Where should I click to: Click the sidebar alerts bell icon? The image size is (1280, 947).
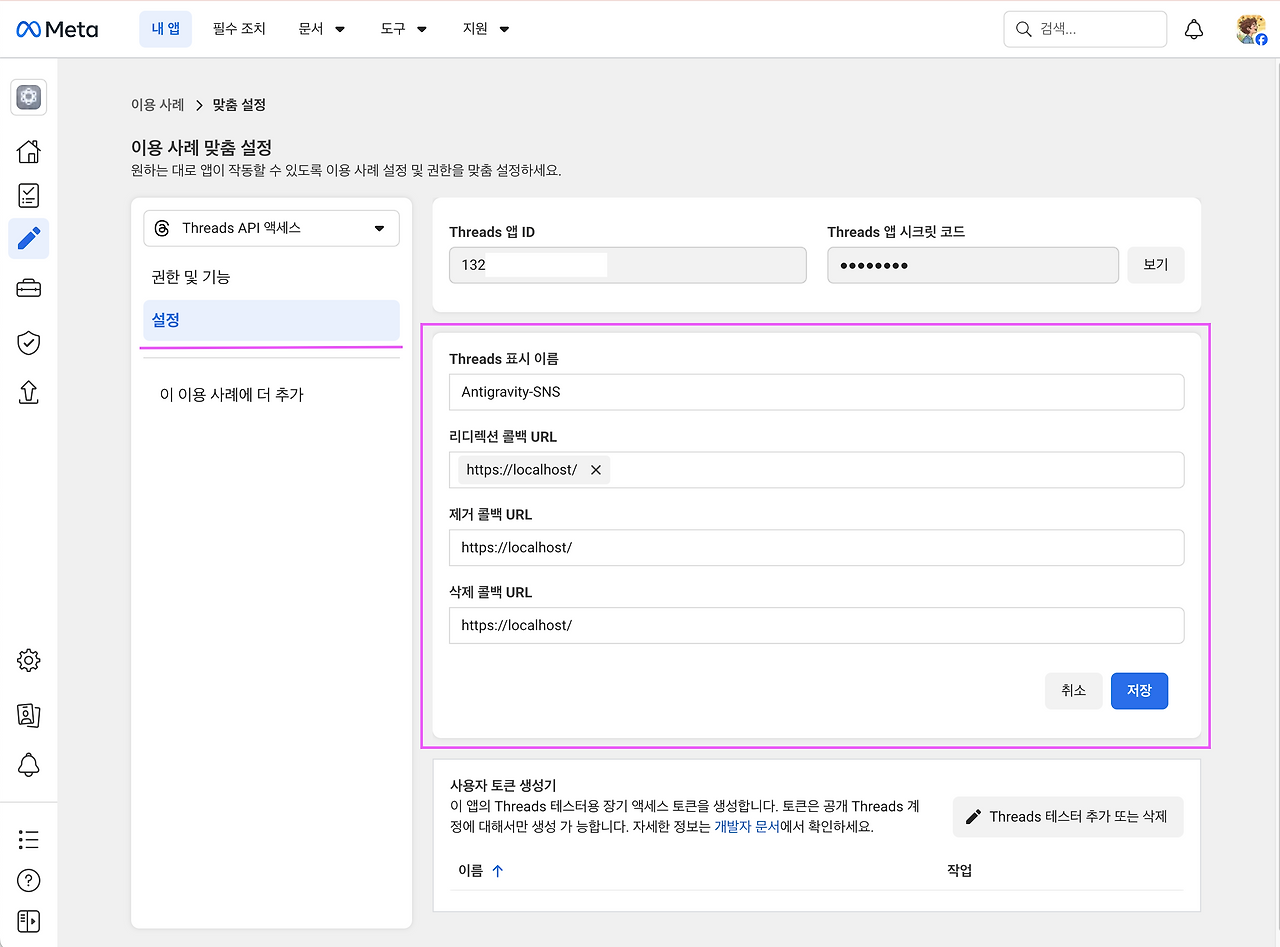tap(29, 766)
